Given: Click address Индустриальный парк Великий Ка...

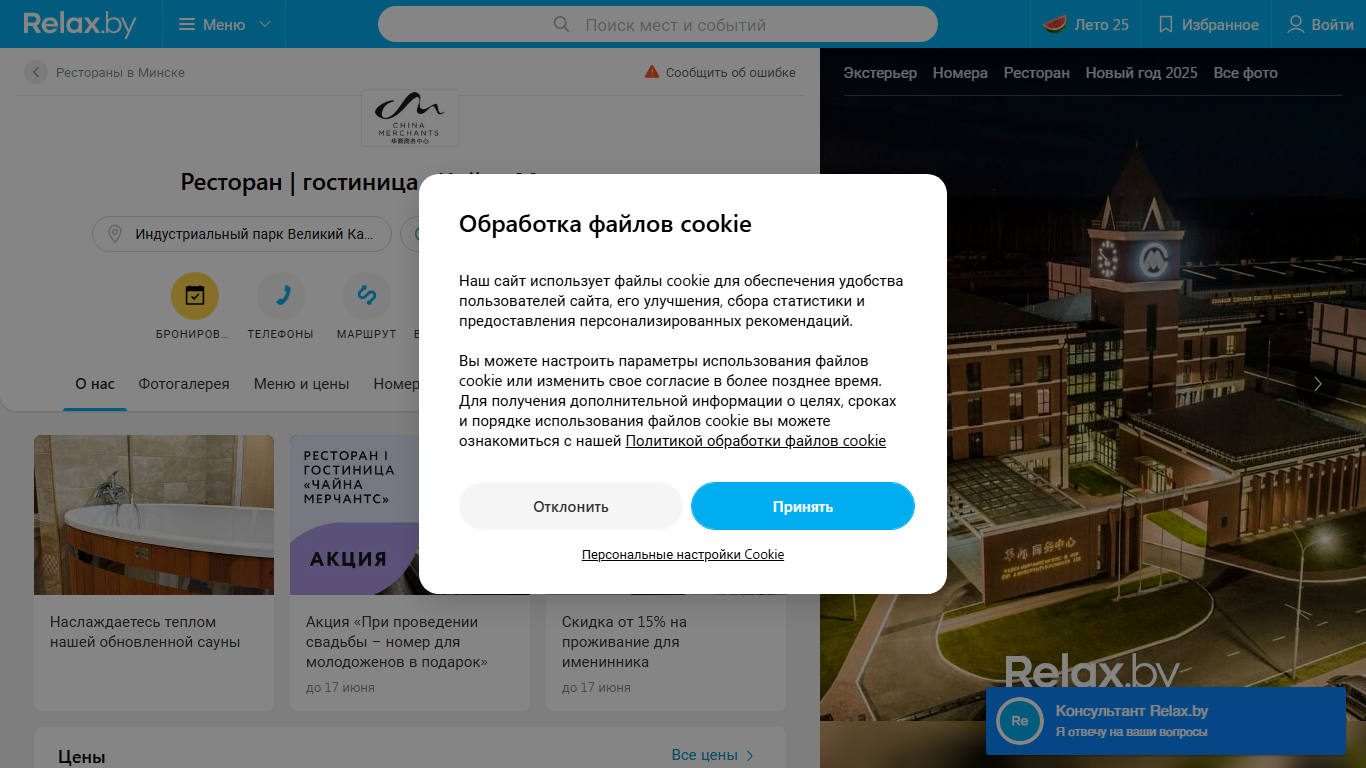Looking at the screenshot, I should pyautogui.click(x=242, y=234).
